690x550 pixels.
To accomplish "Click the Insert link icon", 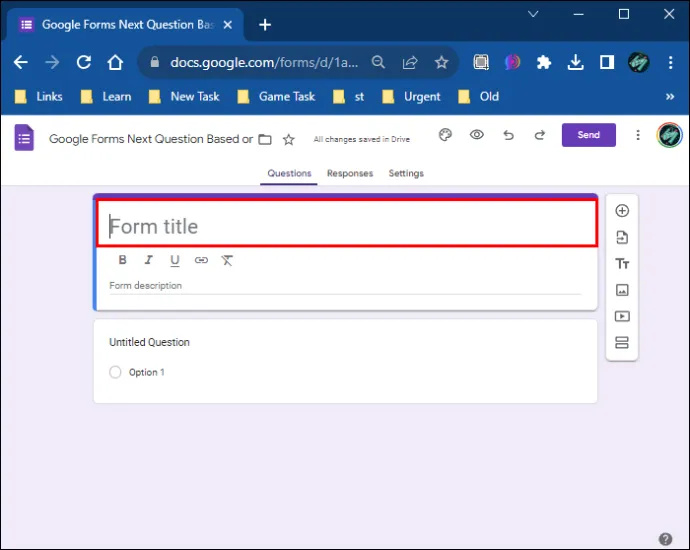I will pyautogui.click(x=201, y=260).
